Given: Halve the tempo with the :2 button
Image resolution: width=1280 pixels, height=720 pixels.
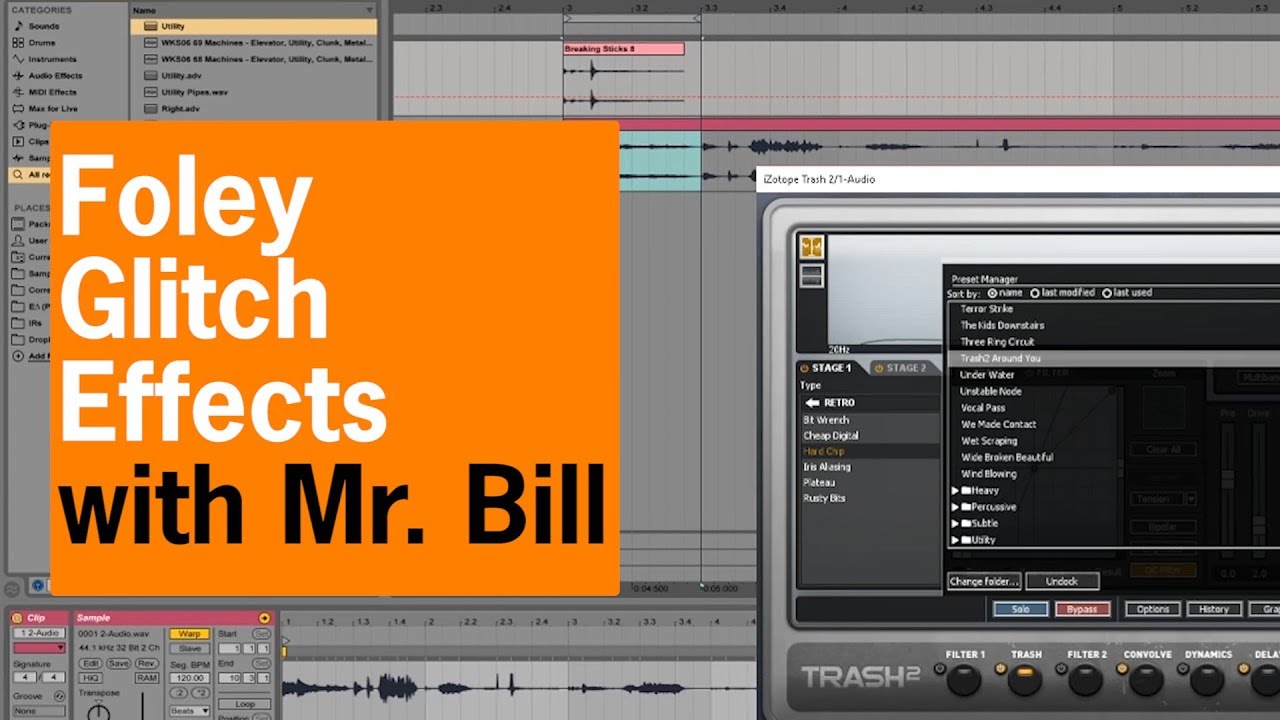Looking at the screenshot, I should pyautogui.click(x=179, y=693).
